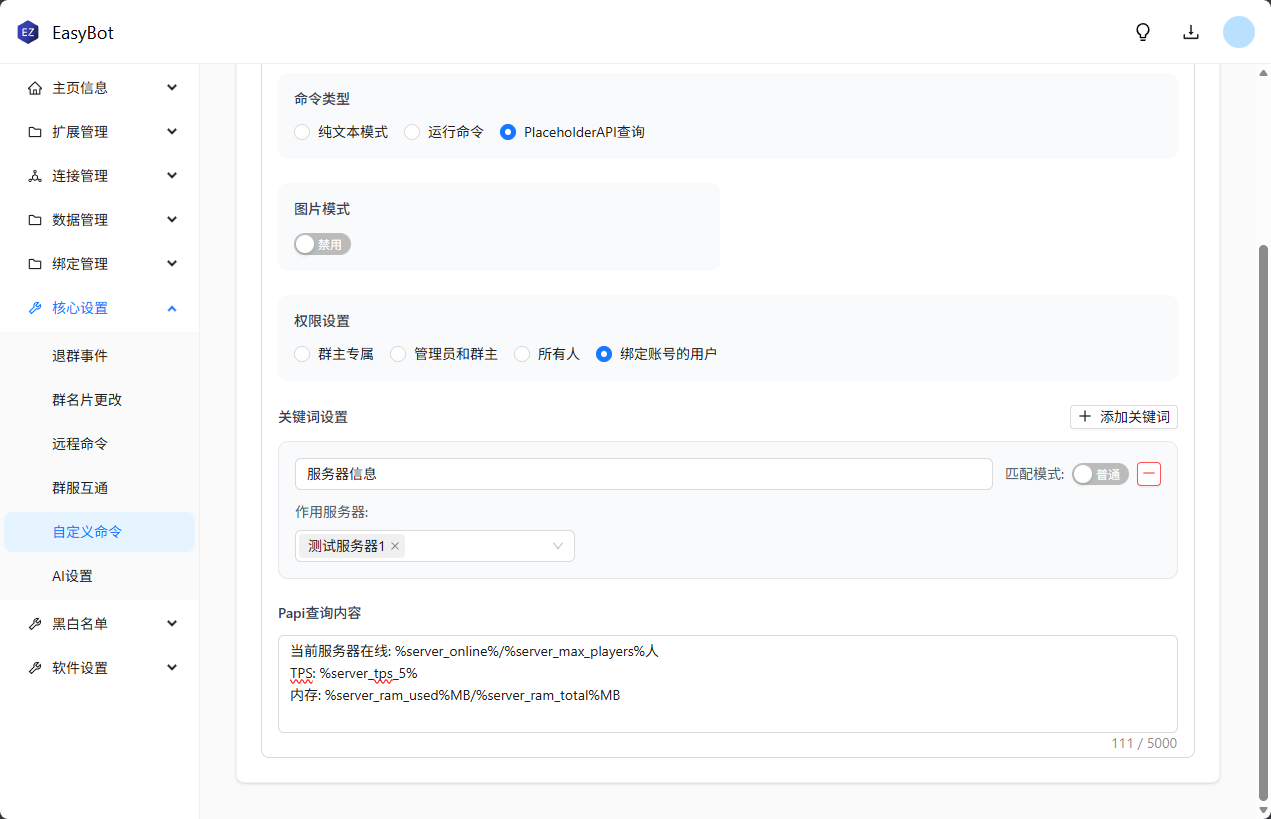The width and height of the screenshot is (1271, 819).
Task: Toggle the 匹配模式 switch
Action: tap(1100, 474)
